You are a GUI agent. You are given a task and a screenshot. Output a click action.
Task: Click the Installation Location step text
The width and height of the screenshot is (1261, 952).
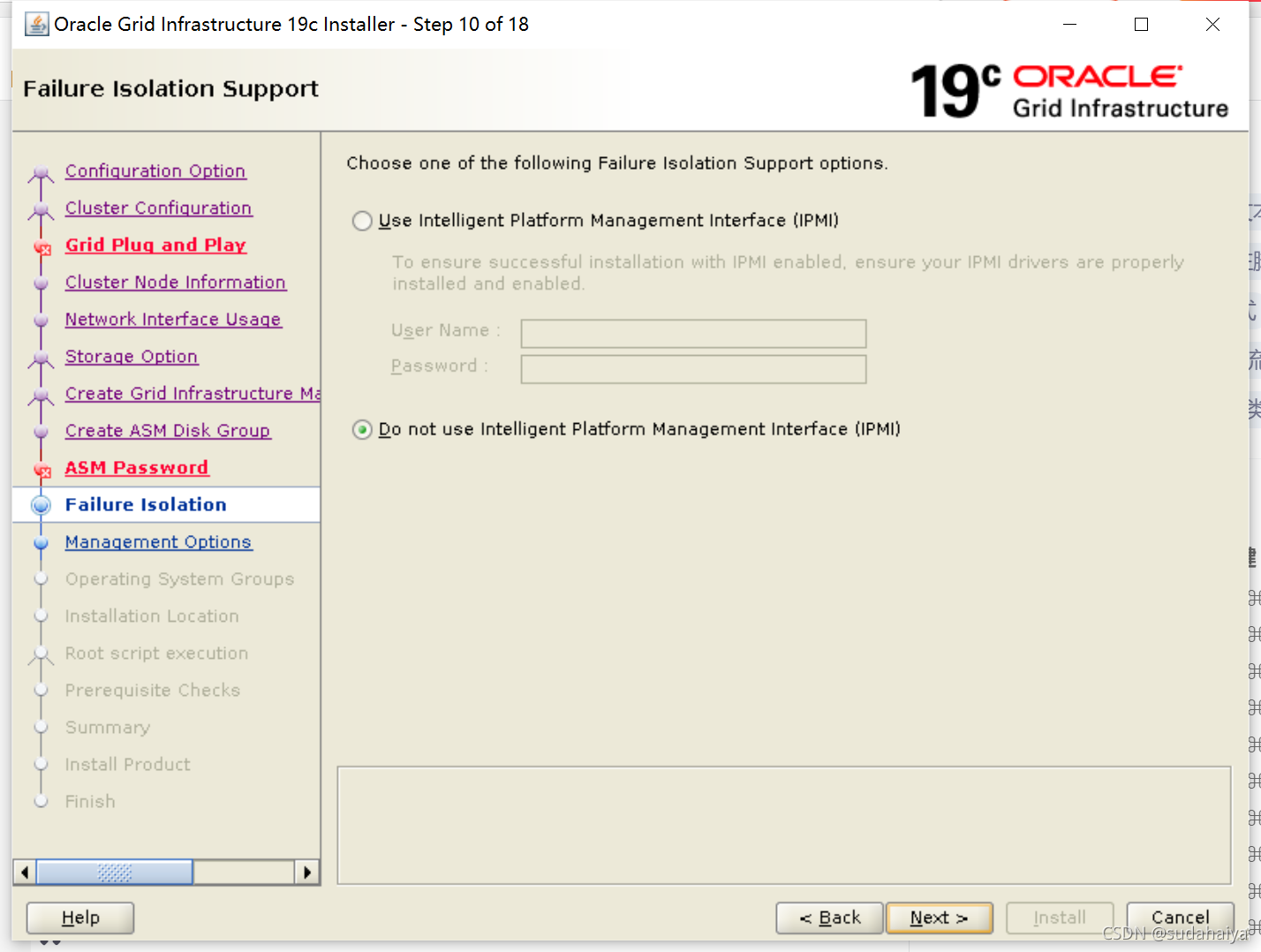point(152,616)
